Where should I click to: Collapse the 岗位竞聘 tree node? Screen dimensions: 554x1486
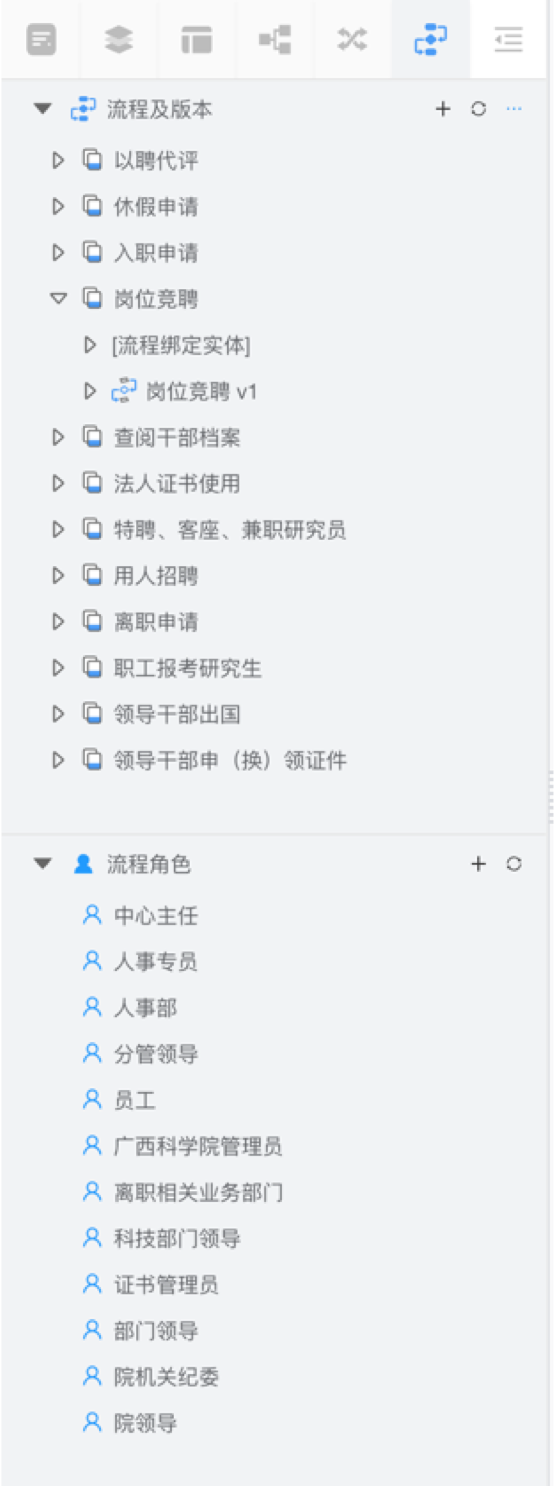pos(58,298)
